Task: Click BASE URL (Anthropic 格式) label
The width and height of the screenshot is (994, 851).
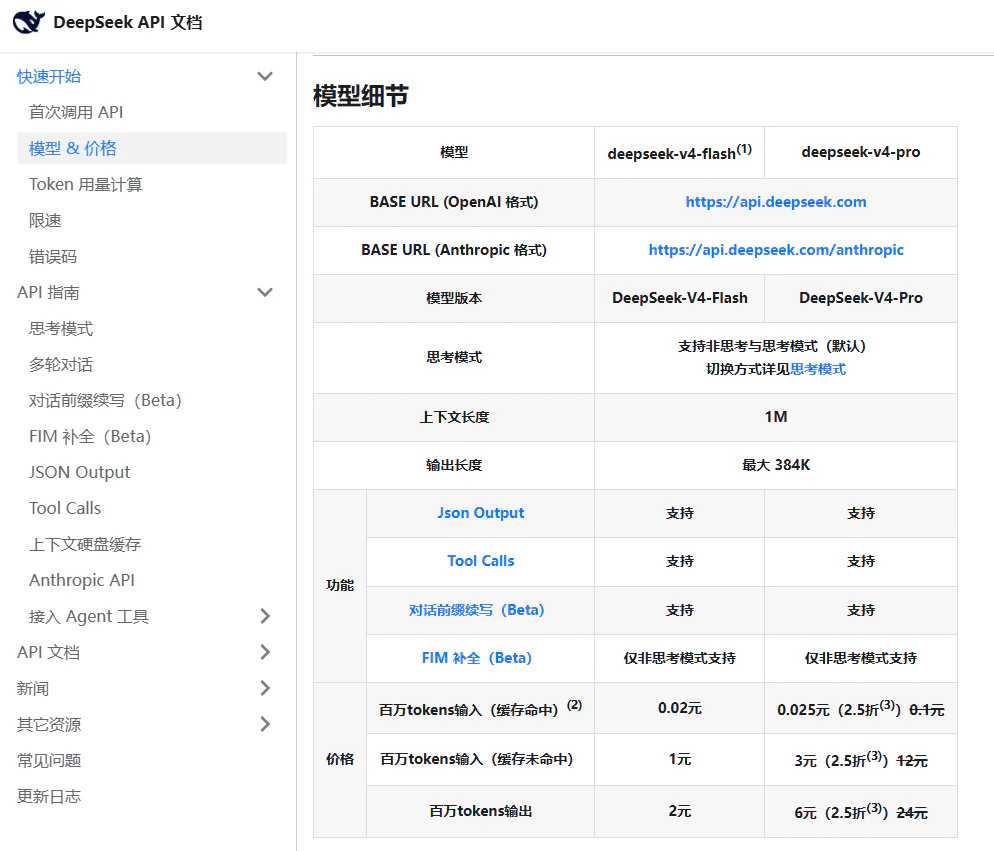Action: pos(454,250)
